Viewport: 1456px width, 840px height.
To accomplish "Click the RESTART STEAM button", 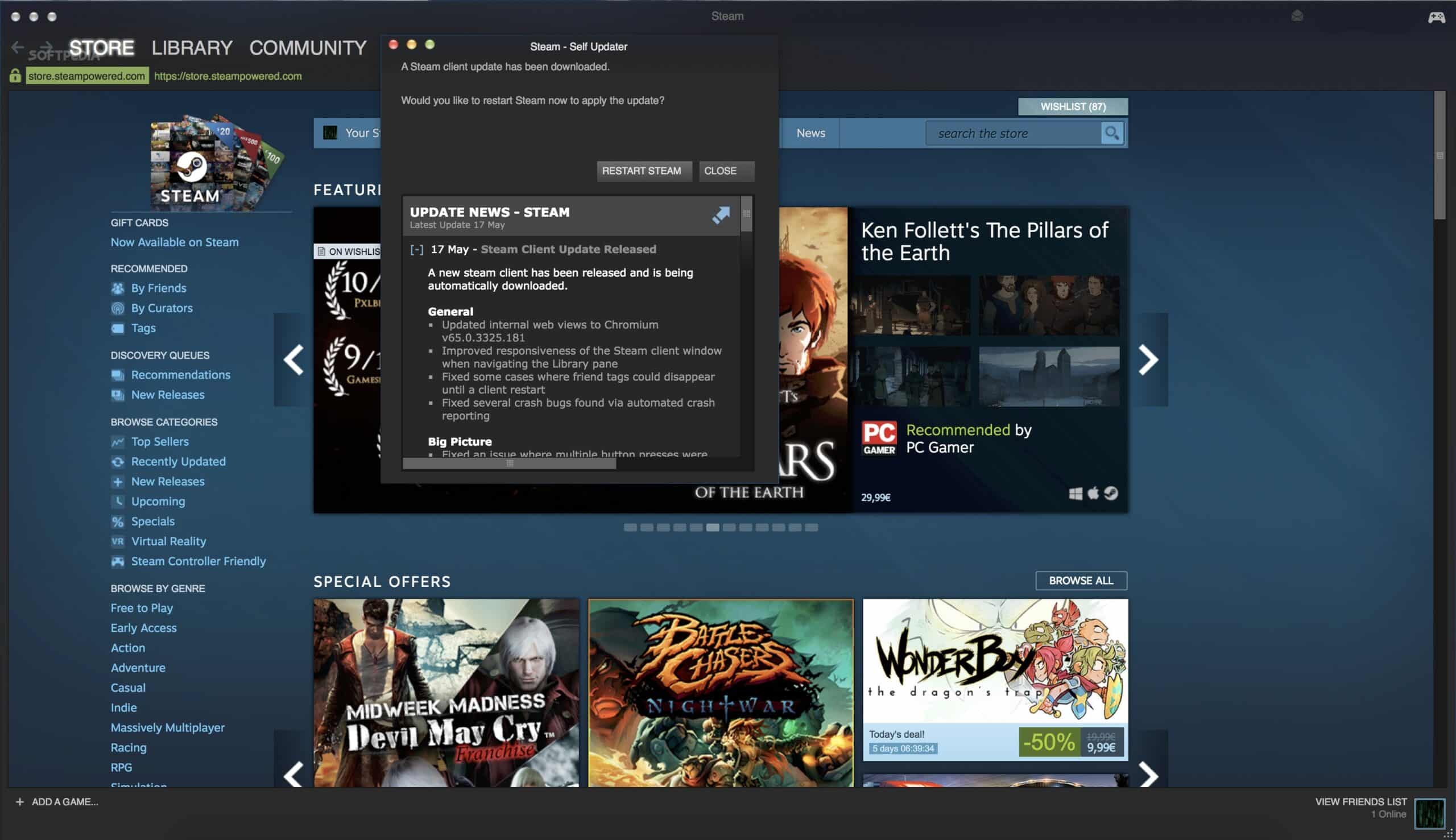I will 644,171.
